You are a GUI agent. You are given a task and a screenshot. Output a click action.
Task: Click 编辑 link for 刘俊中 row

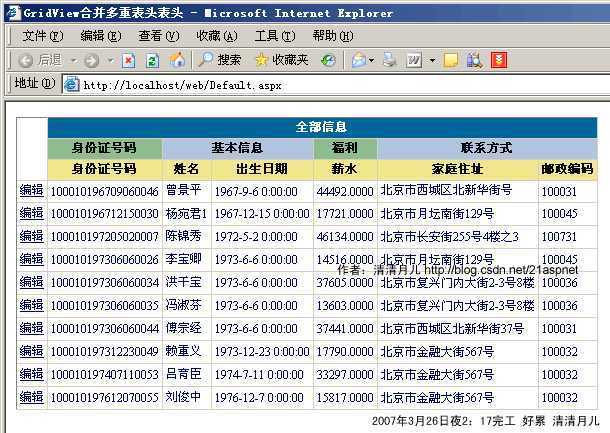click(32, 397)
